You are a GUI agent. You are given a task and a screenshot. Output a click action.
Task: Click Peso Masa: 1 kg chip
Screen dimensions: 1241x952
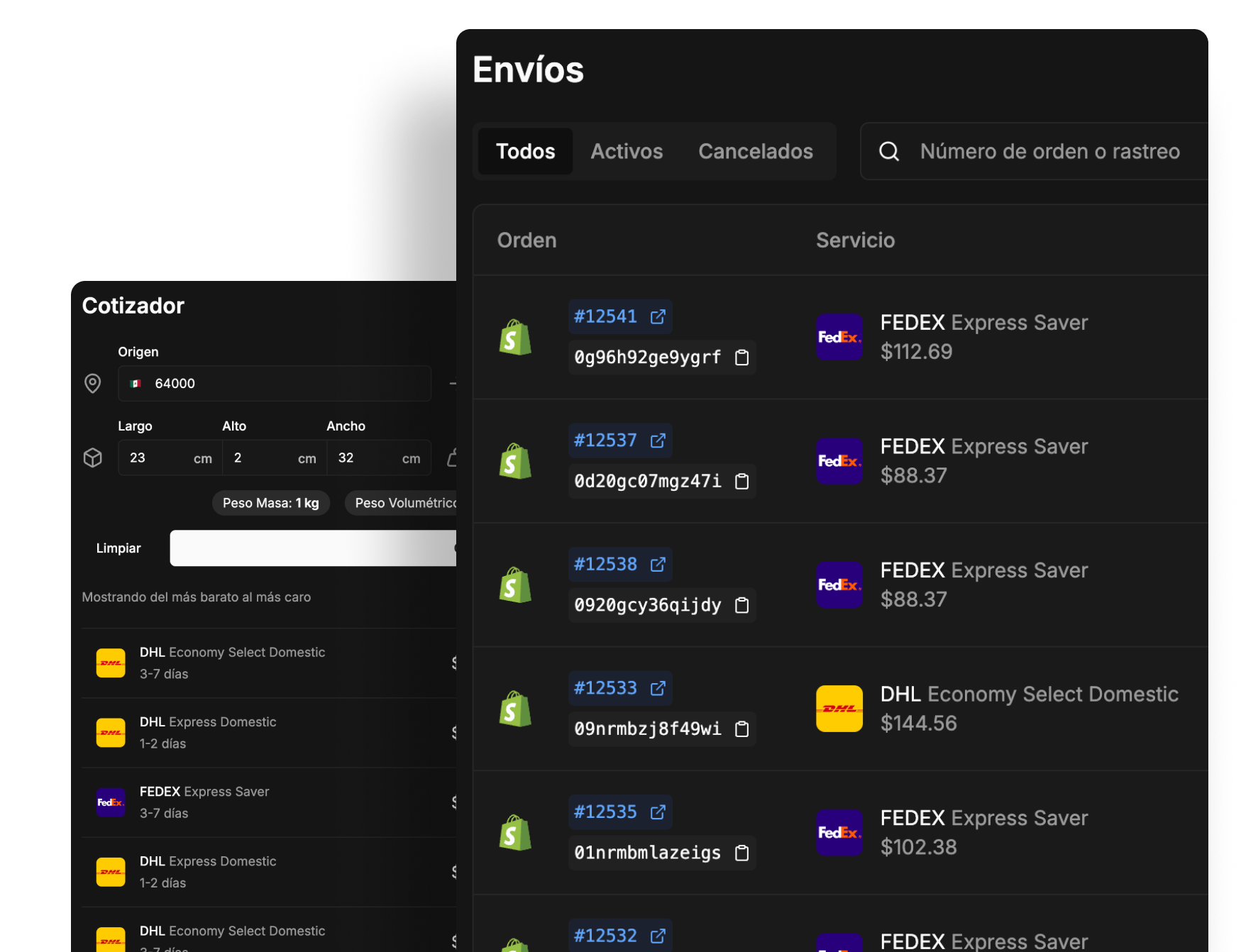coord(271,503)
